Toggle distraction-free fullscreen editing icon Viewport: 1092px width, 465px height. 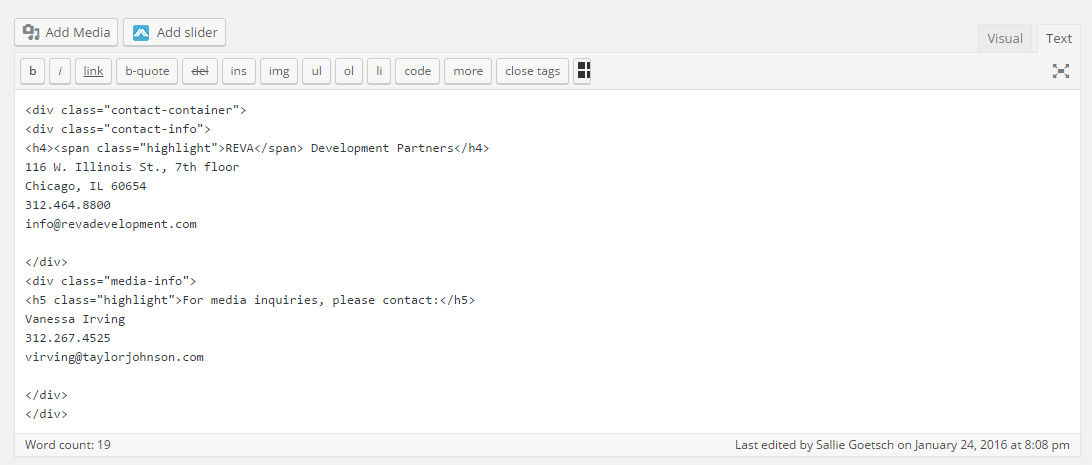[x=1061, y=70]
